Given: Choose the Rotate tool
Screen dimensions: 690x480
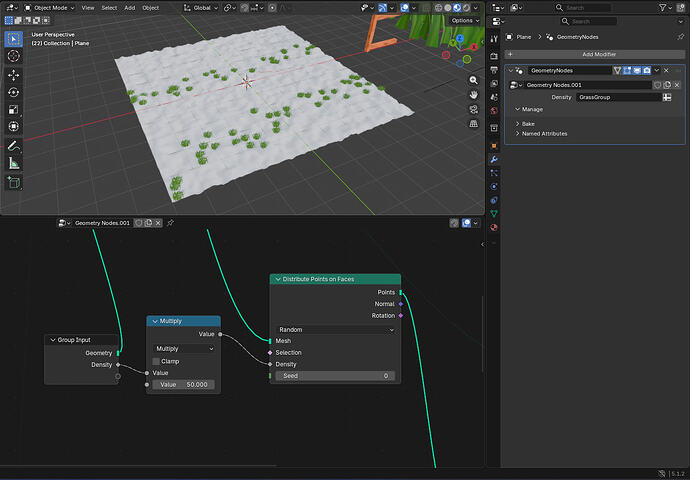Looking at the screenshot, I should click(x=14, y=92).
